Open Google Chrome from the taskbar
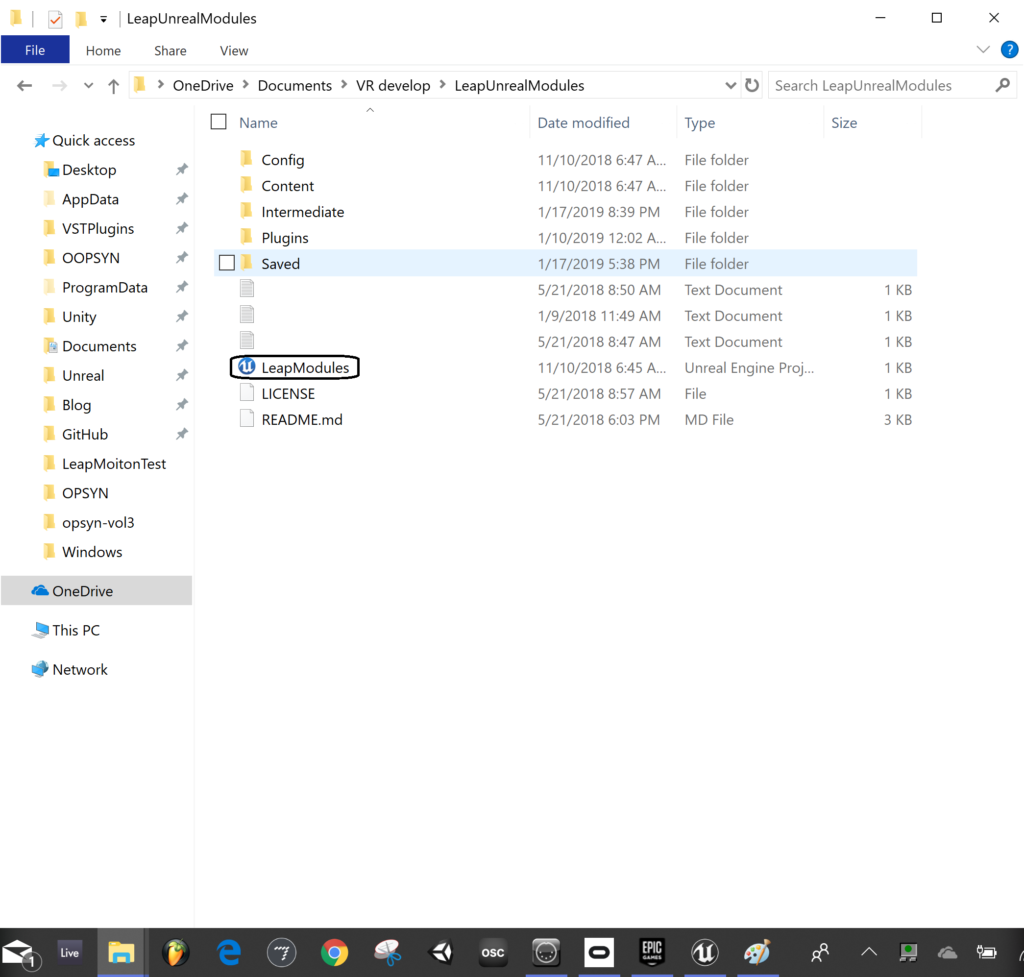The height and width of the screenshot is (977, 1024). [334, 952]
